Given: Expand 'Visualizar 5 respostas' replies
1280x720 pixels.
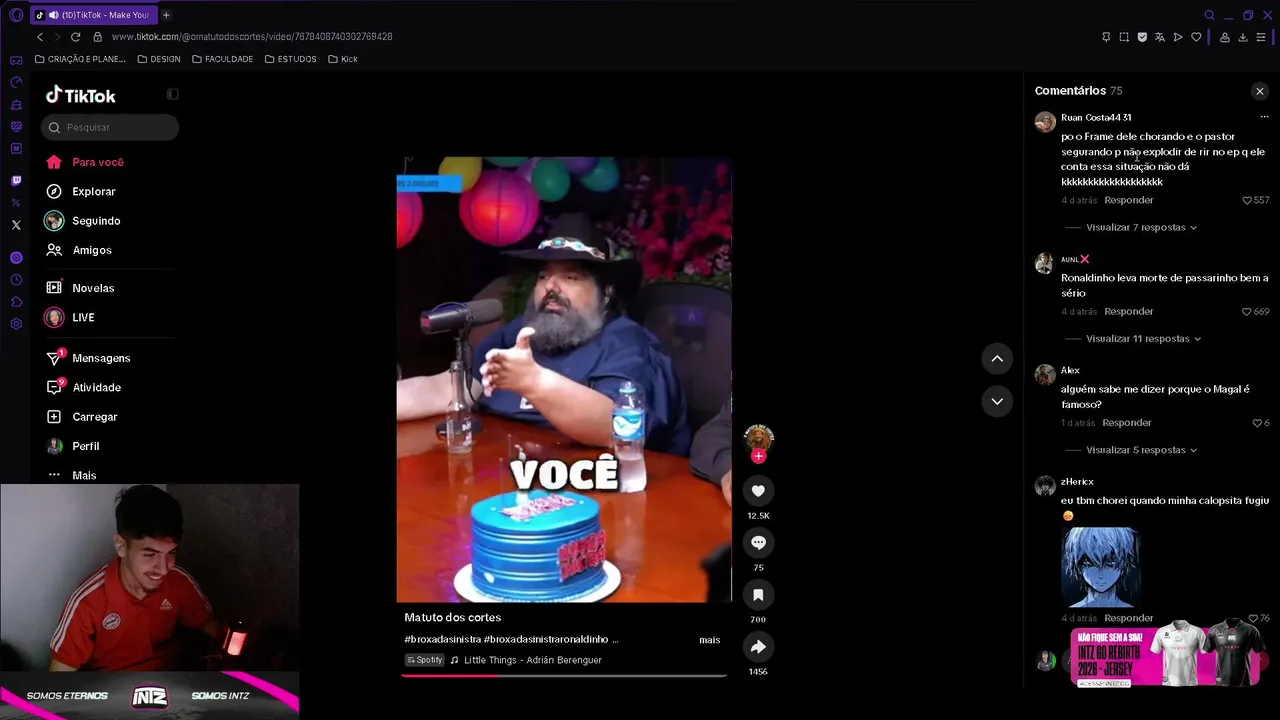Looking at the screenshot, I should (1141, 450).
